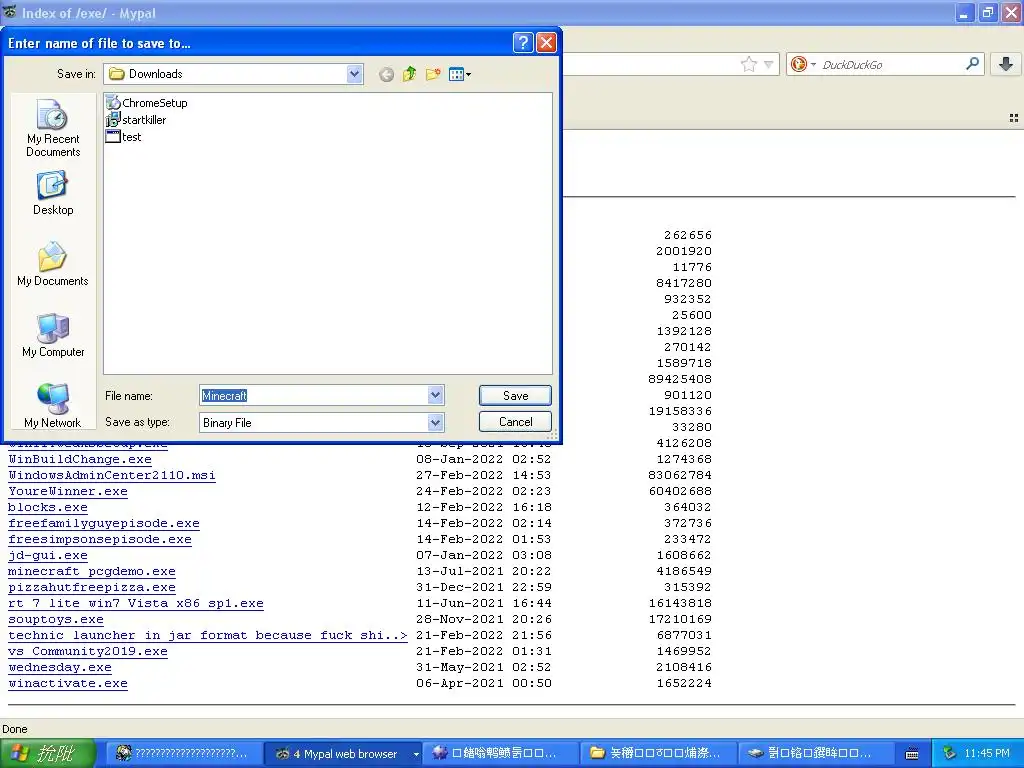Open the View menu in the save dialog
The height and width of the screenshot is (768, 1024).
tap(460, 74)
